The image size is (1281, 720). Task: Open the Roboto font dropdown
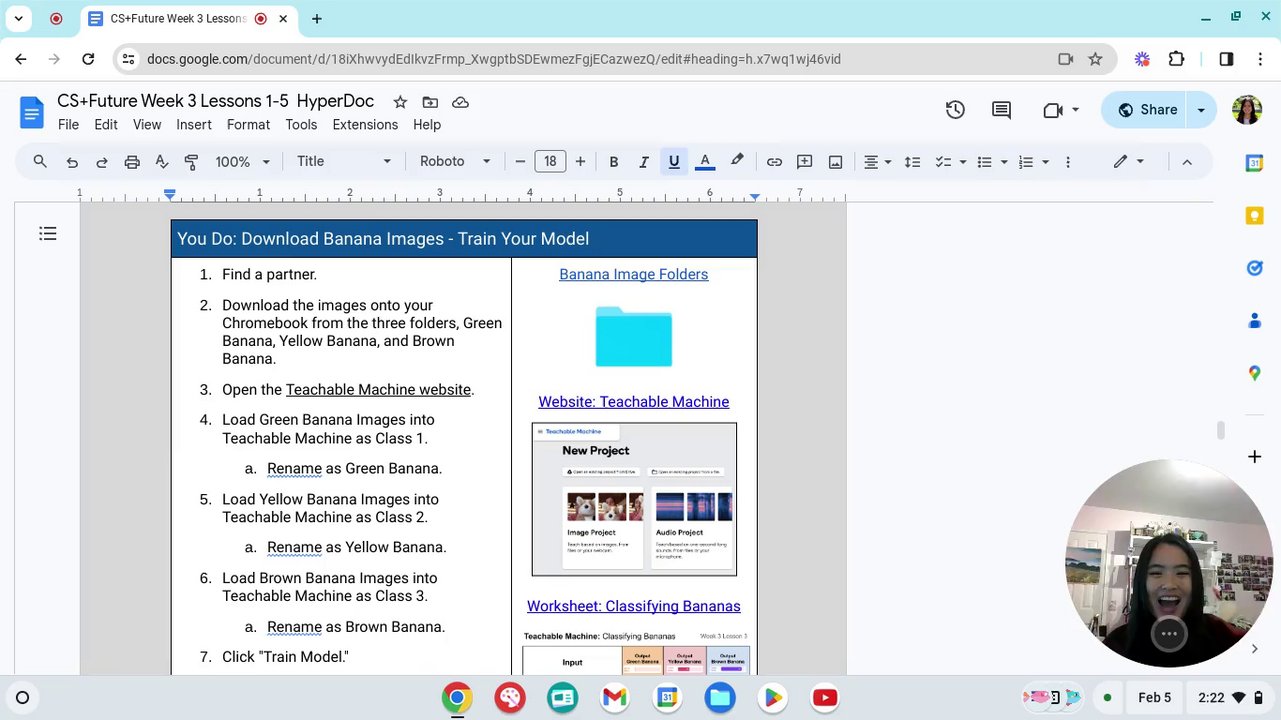pos(455,162)
